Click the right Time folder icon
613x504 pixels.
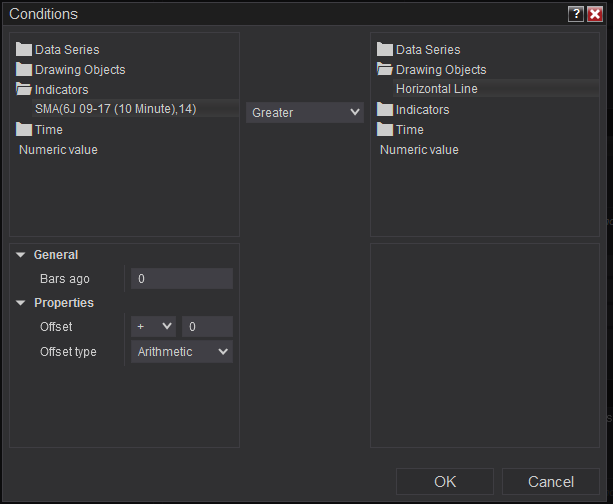point(385,130)
